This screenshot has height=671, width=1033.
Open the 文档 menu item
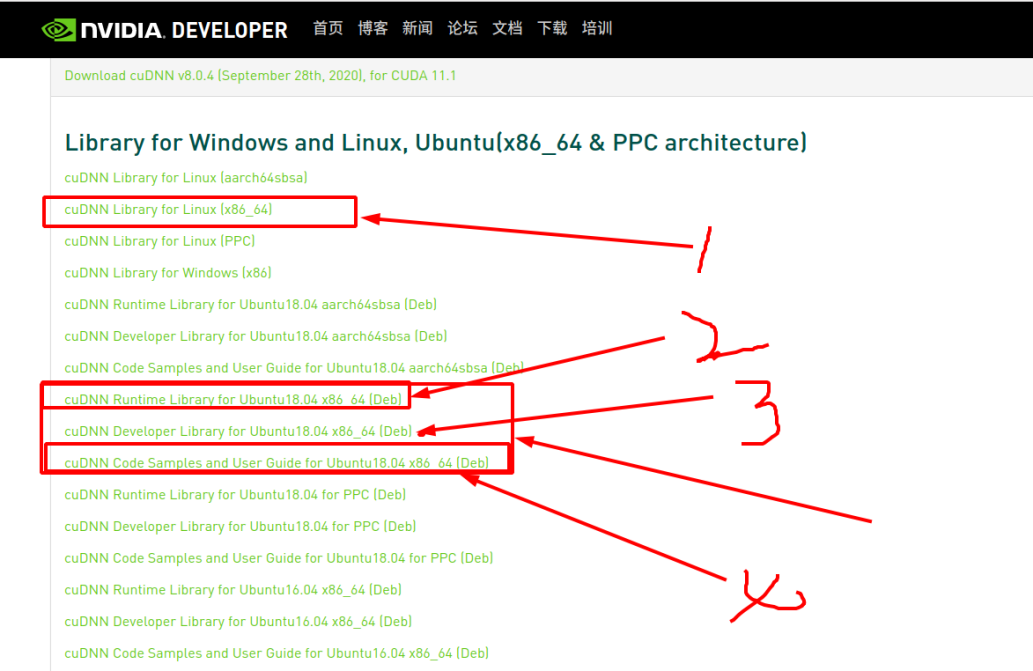(507, 29)
